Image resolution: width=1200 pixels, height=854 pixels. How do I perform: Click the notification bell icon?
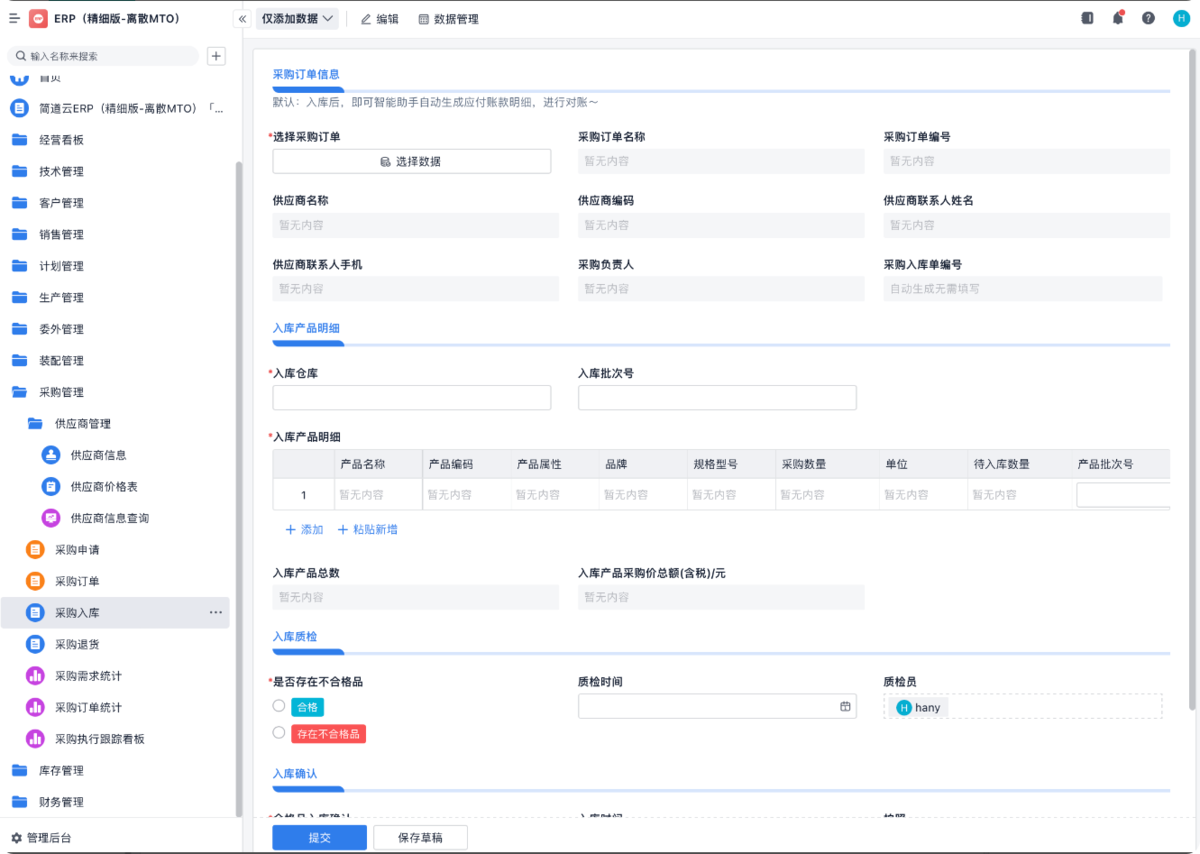pyautogui.click(x=1117, y=18)
